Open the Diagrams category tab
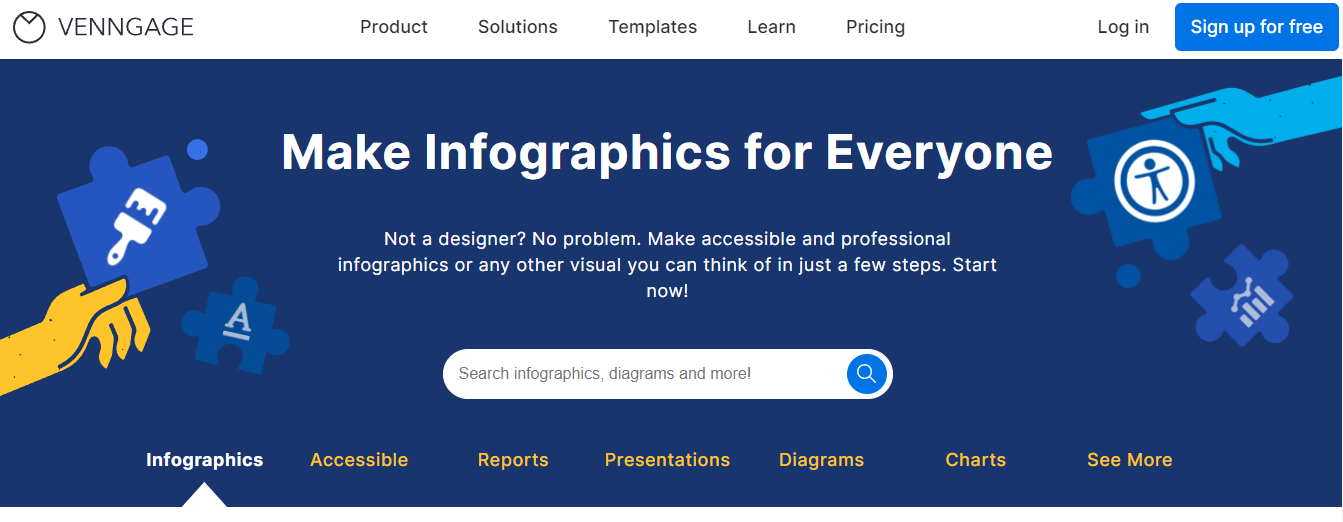1343x522 pixels. [821, 460]
